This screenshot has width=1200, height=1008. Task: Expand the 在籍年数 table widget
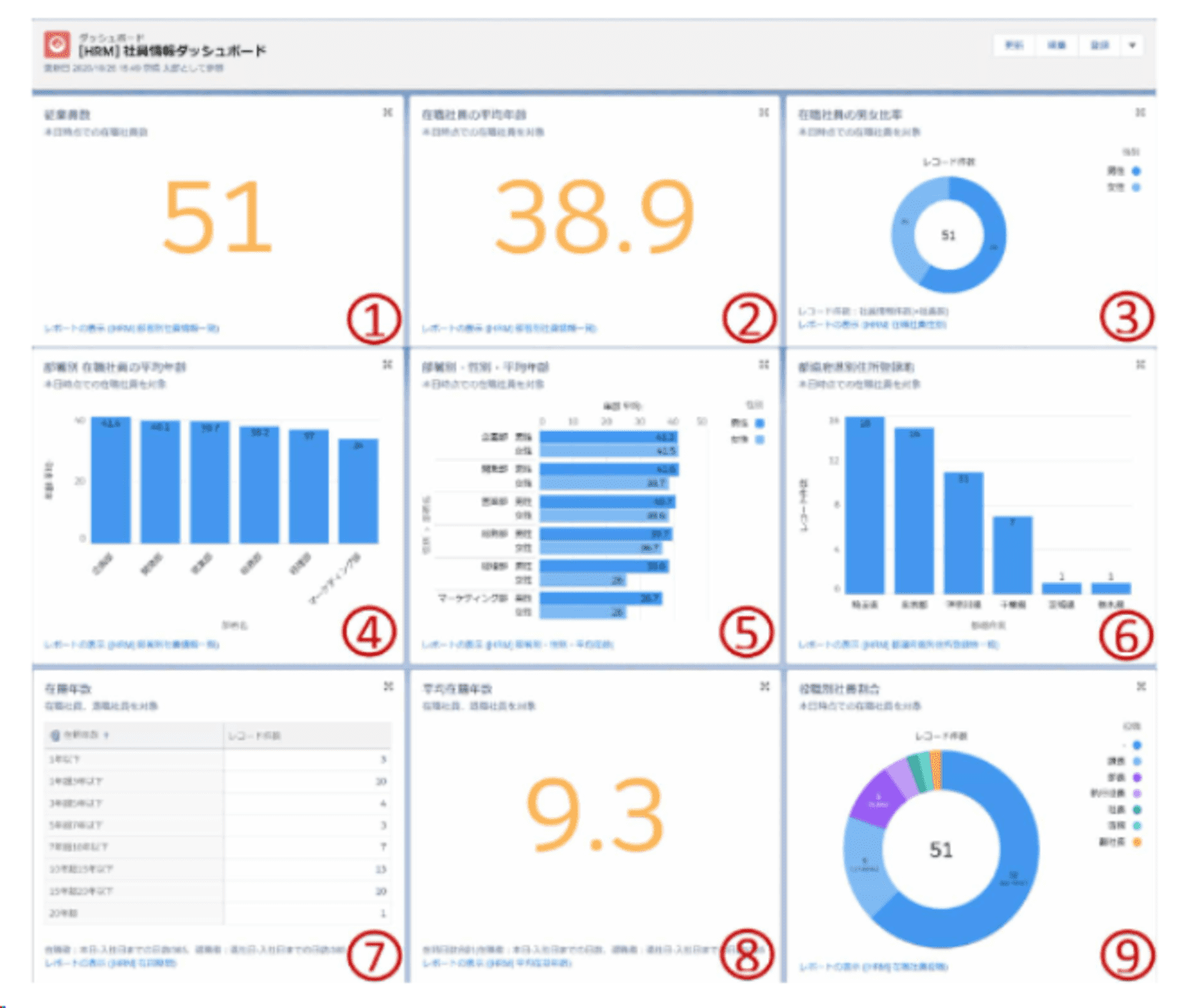tap(388, 686)
